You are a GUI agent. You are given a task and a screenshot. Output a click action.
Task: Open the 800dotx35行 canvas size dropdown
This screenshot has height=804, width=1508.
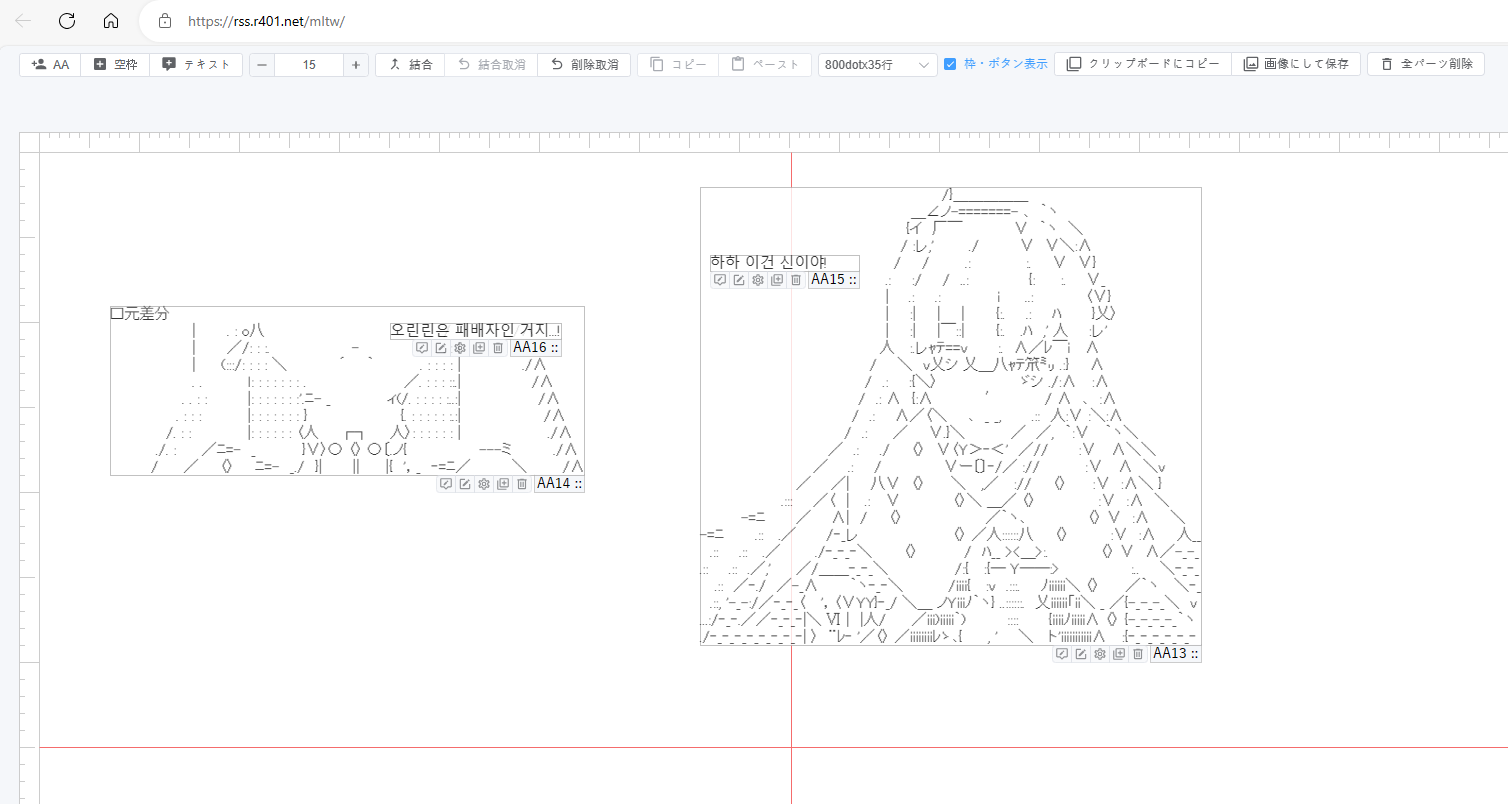click(877, 64)
